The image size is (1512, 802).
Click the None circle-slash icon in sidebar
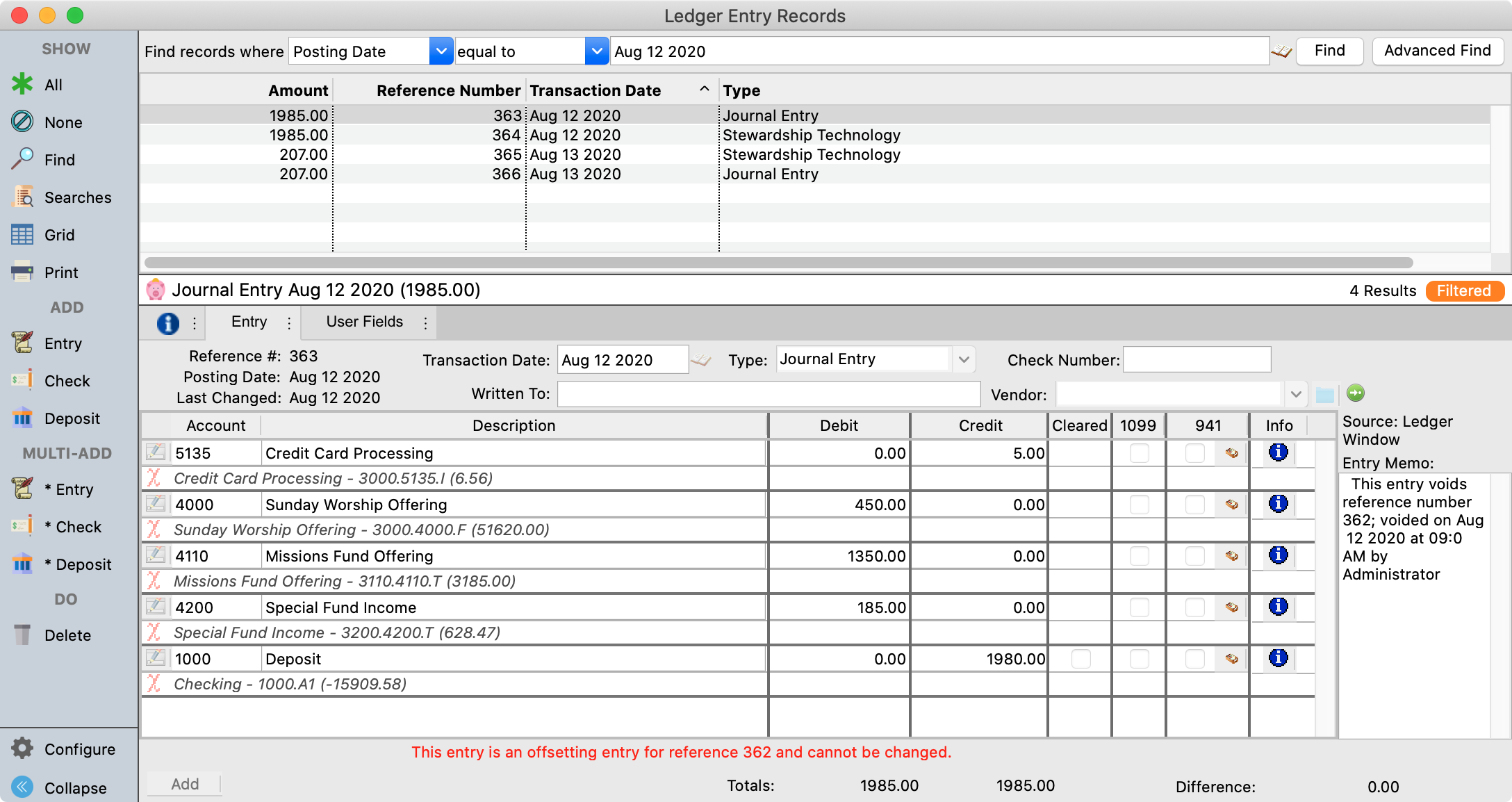click(22, 122)
